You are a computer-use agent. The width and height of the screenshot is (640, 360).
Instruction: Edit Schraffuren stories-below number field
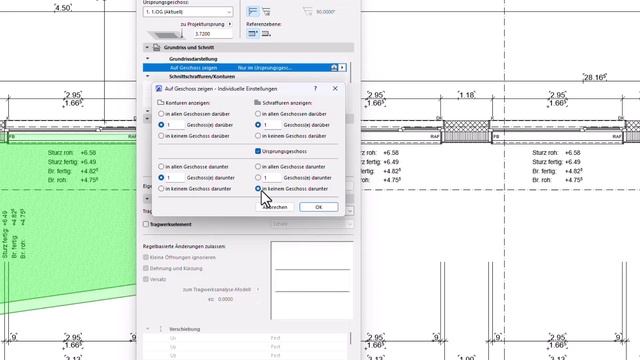coord(272,178)
